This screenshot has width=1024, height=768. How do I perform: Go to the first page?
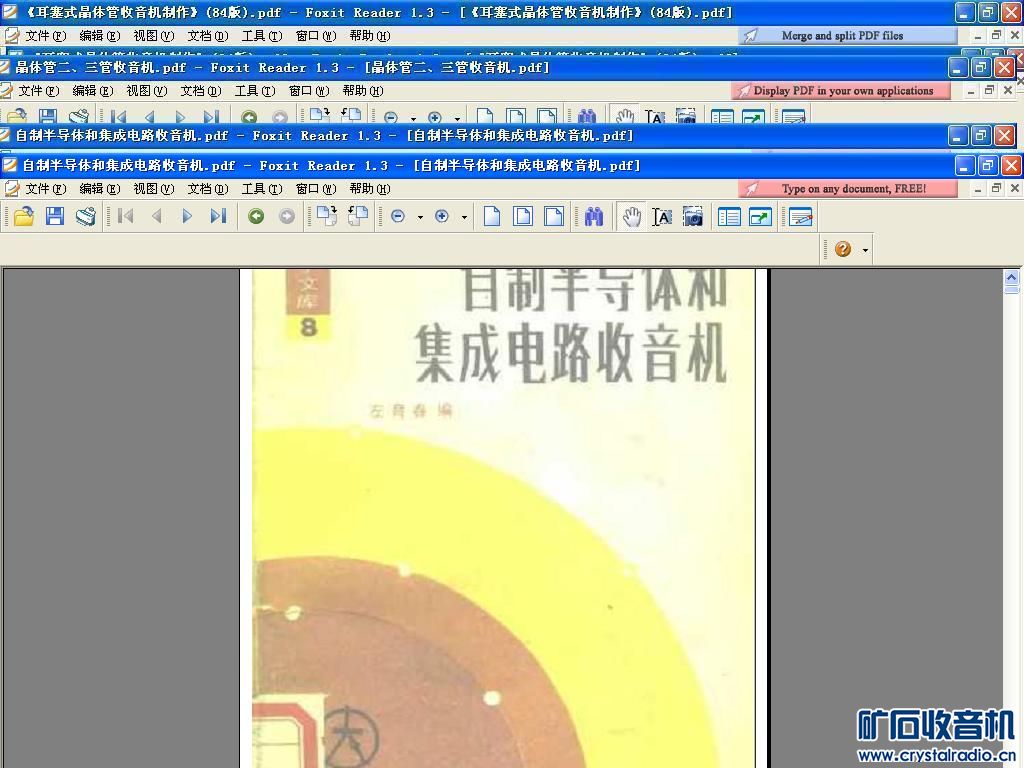point(126,216)
